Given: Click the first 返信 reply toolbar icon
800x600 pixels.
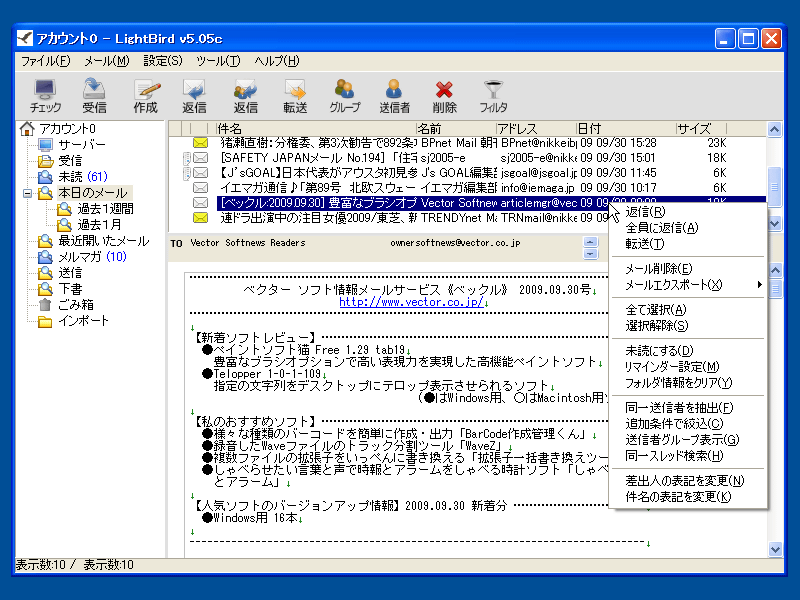Looking at the screenshot, I should coord(194,96).
